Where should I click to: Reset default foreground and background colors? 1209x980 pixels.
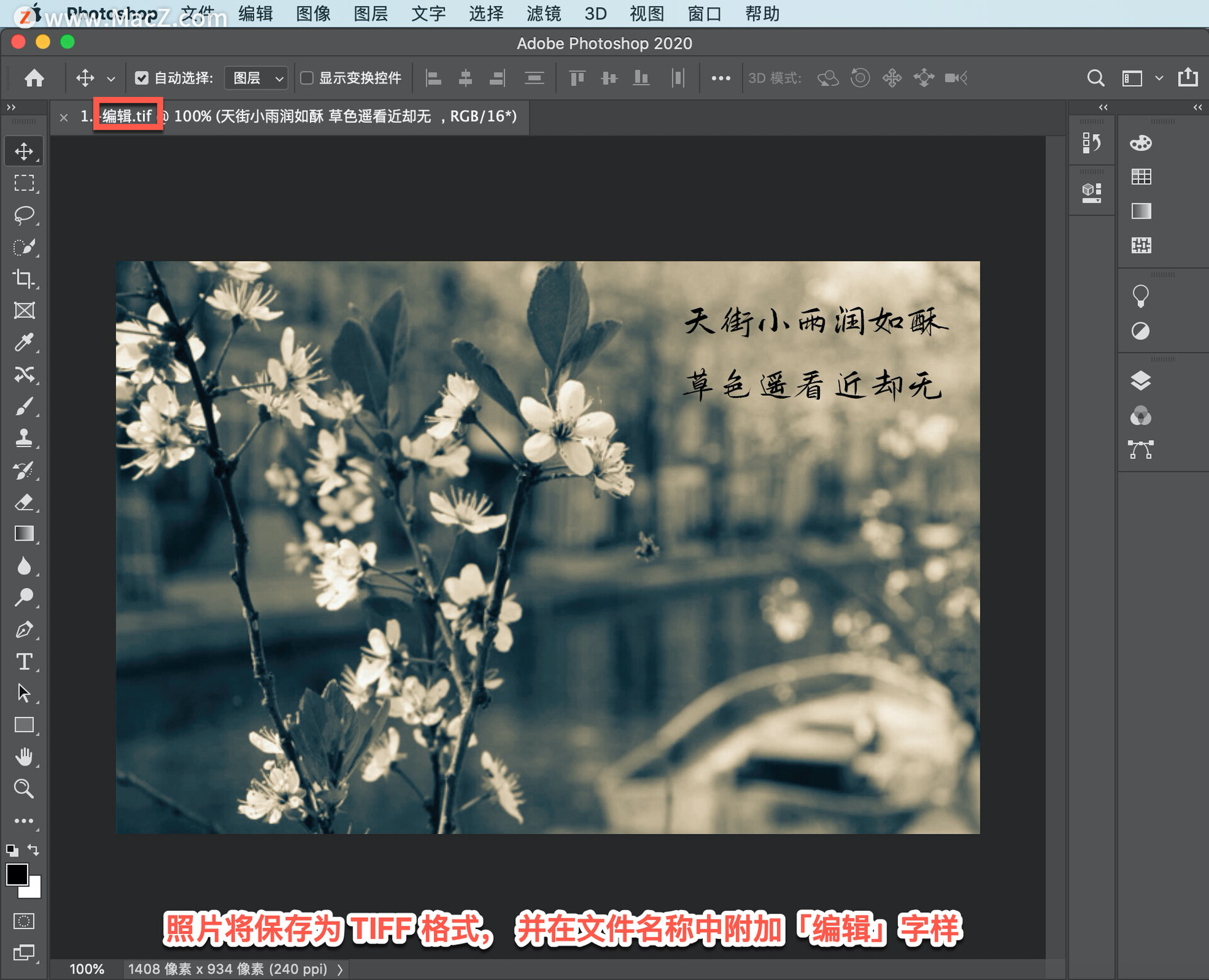tap(12, 850)
